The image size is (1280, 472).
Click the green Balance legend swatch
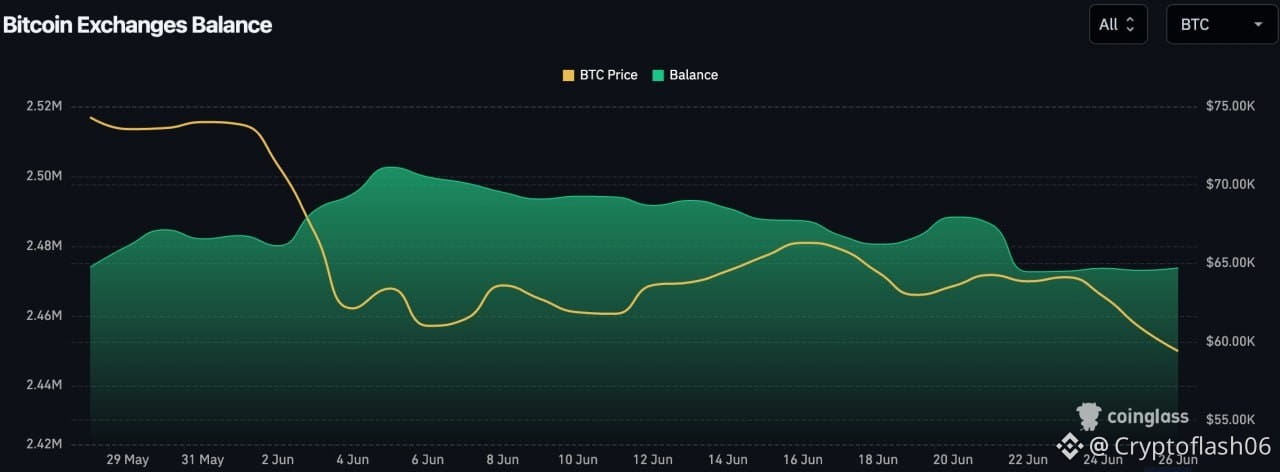point(658,75)
